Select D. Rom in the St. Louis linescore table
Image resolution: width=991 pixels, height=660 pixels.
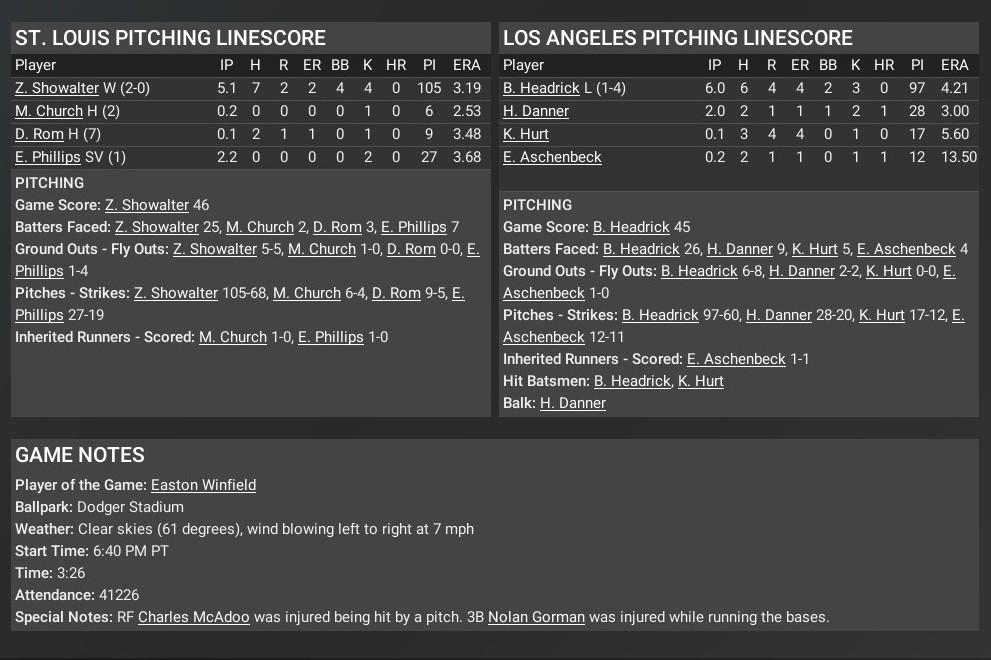(39, 134)
